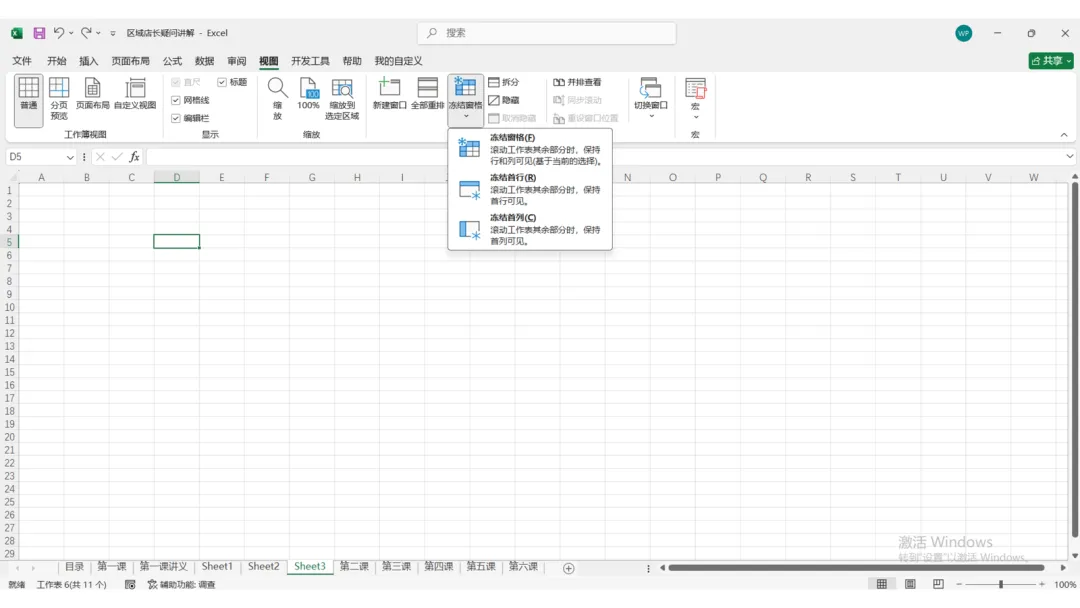The image size is (1080, 608).
Task: Open Custom Views (自定义视图)
Action: (135, 94)
